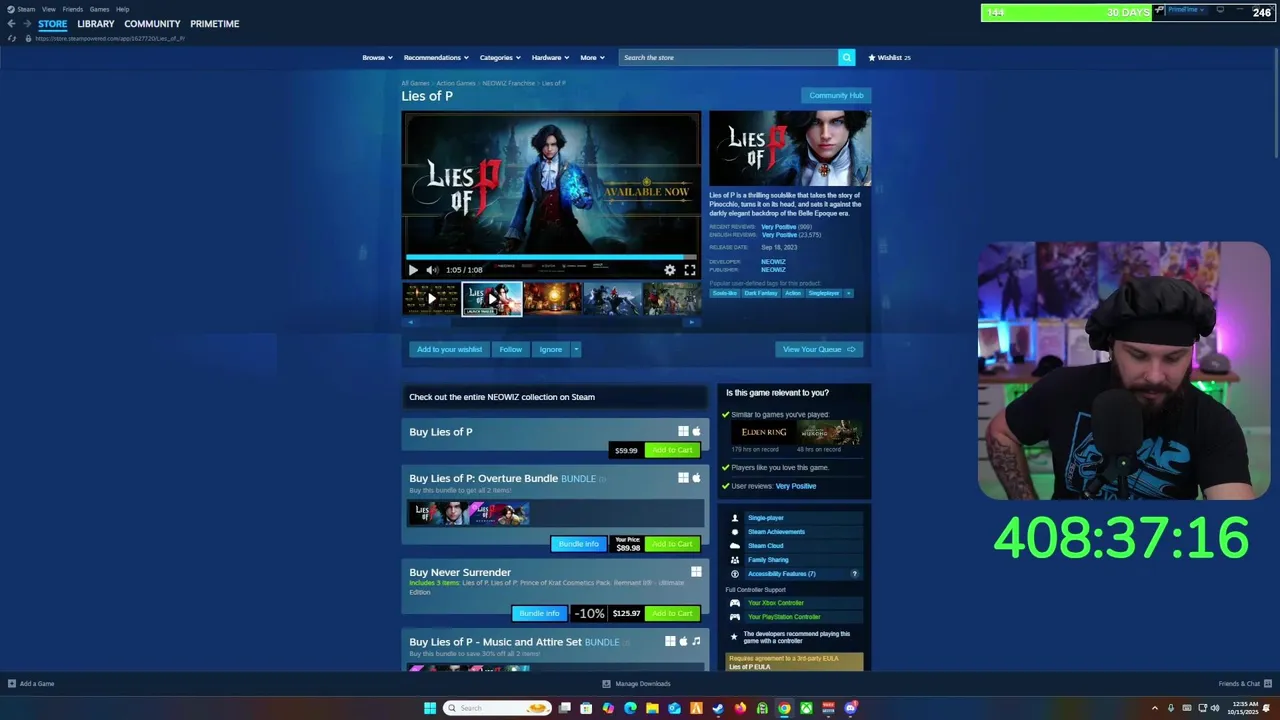Toggle fullscreen on the trailer player

click(x=690, y=270)
